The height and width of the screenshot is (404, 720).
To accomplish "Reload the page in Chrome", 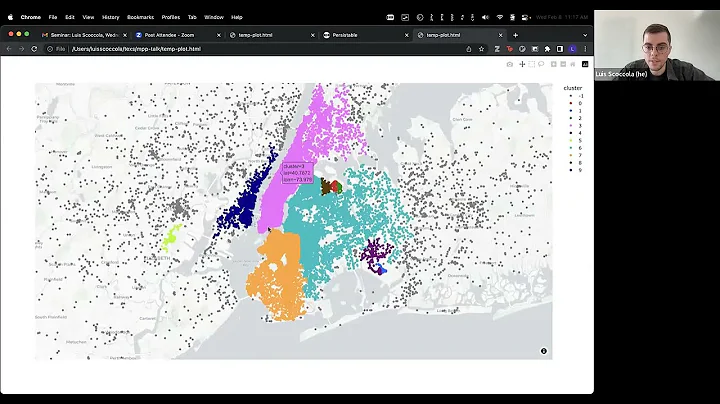I will [34, 49].
